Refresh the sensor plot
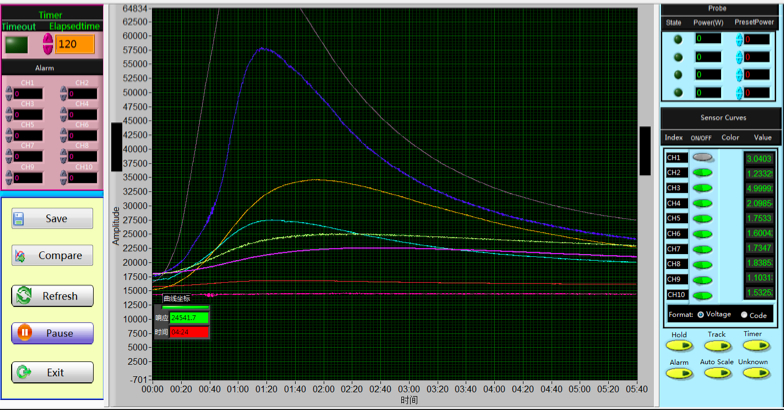 point(52,296)
